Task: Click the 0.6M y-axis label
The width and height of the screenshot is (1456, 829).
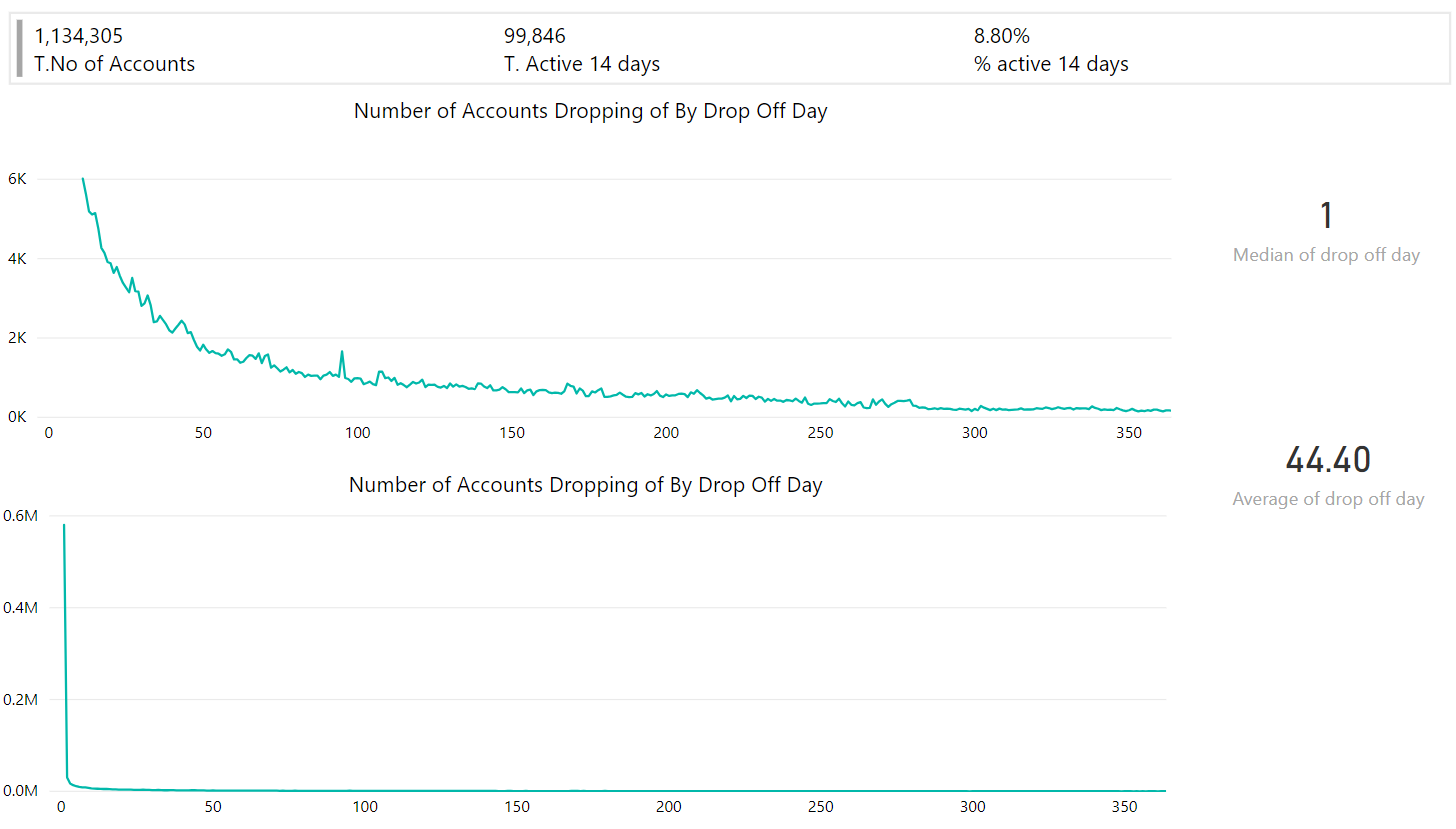Action: coord(20,516)
